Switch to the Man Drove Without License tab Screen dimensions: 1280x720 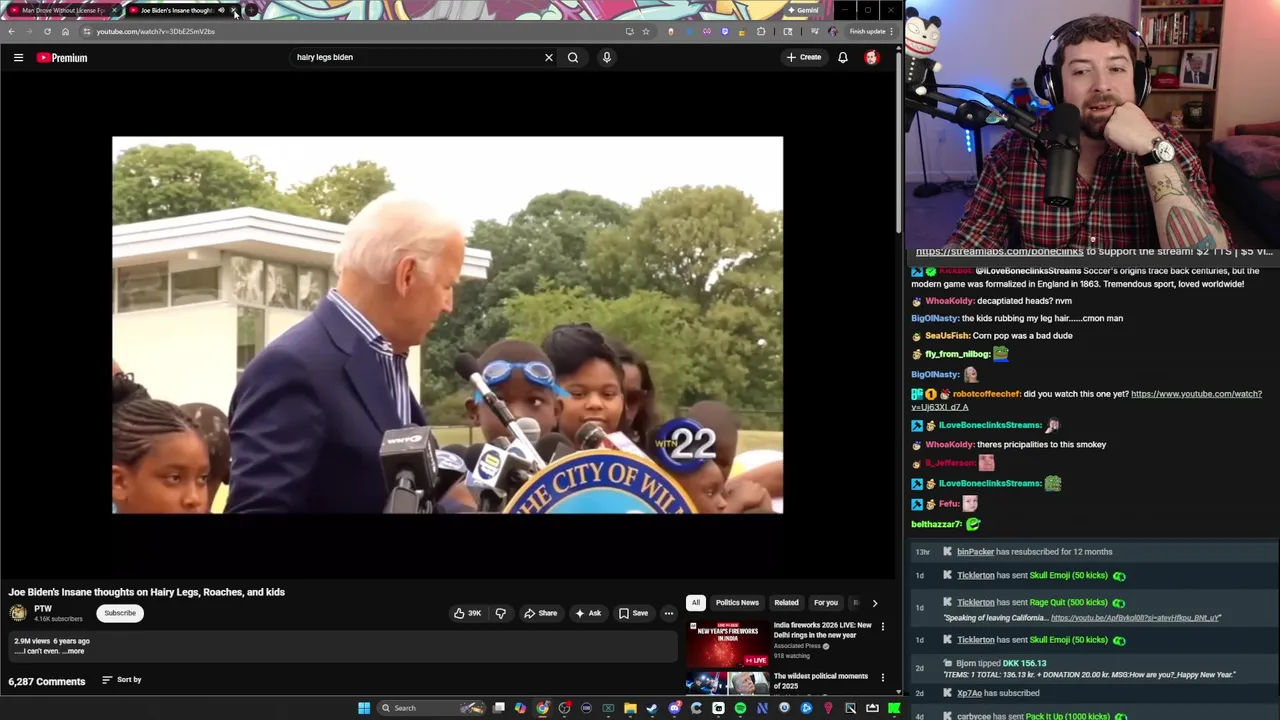click(x=62, y=10)
